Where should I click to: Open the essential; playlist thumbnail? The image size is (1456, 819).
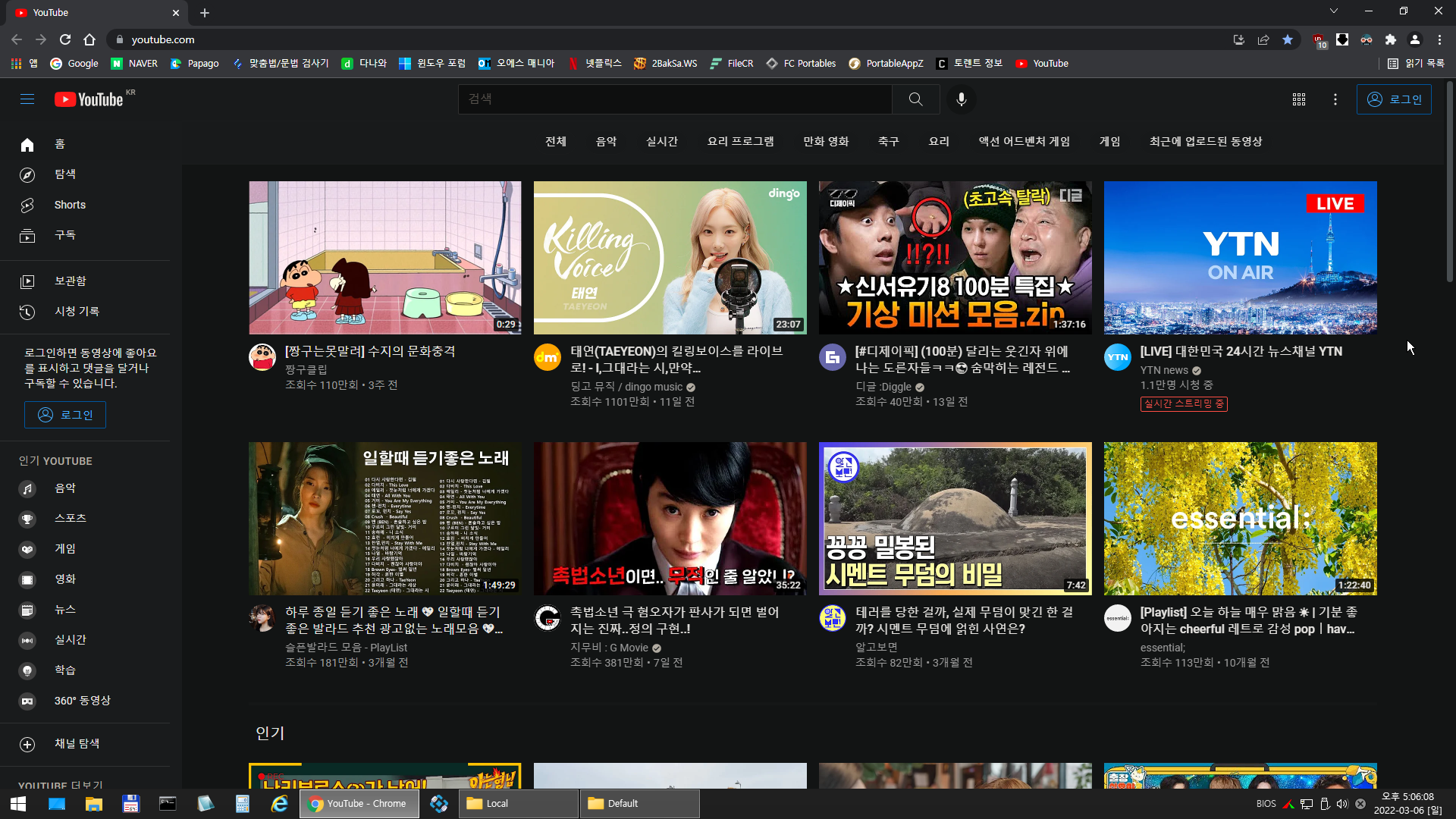(x=1241, y=519)
